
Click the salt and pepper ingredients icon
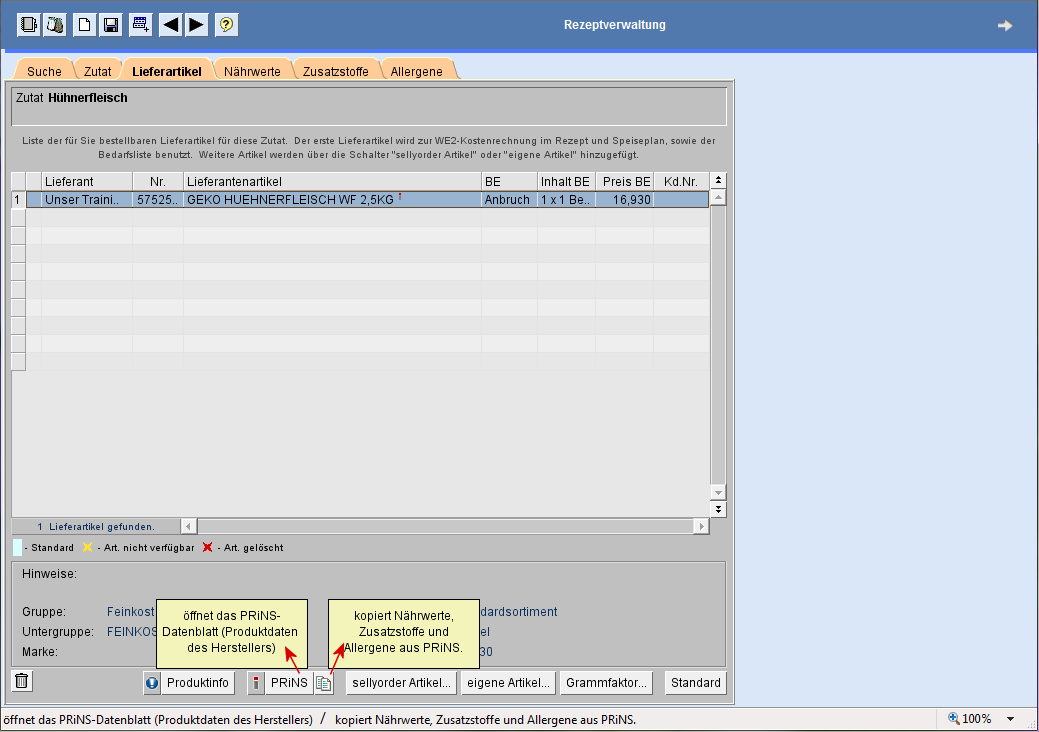(x=55, y=25)
